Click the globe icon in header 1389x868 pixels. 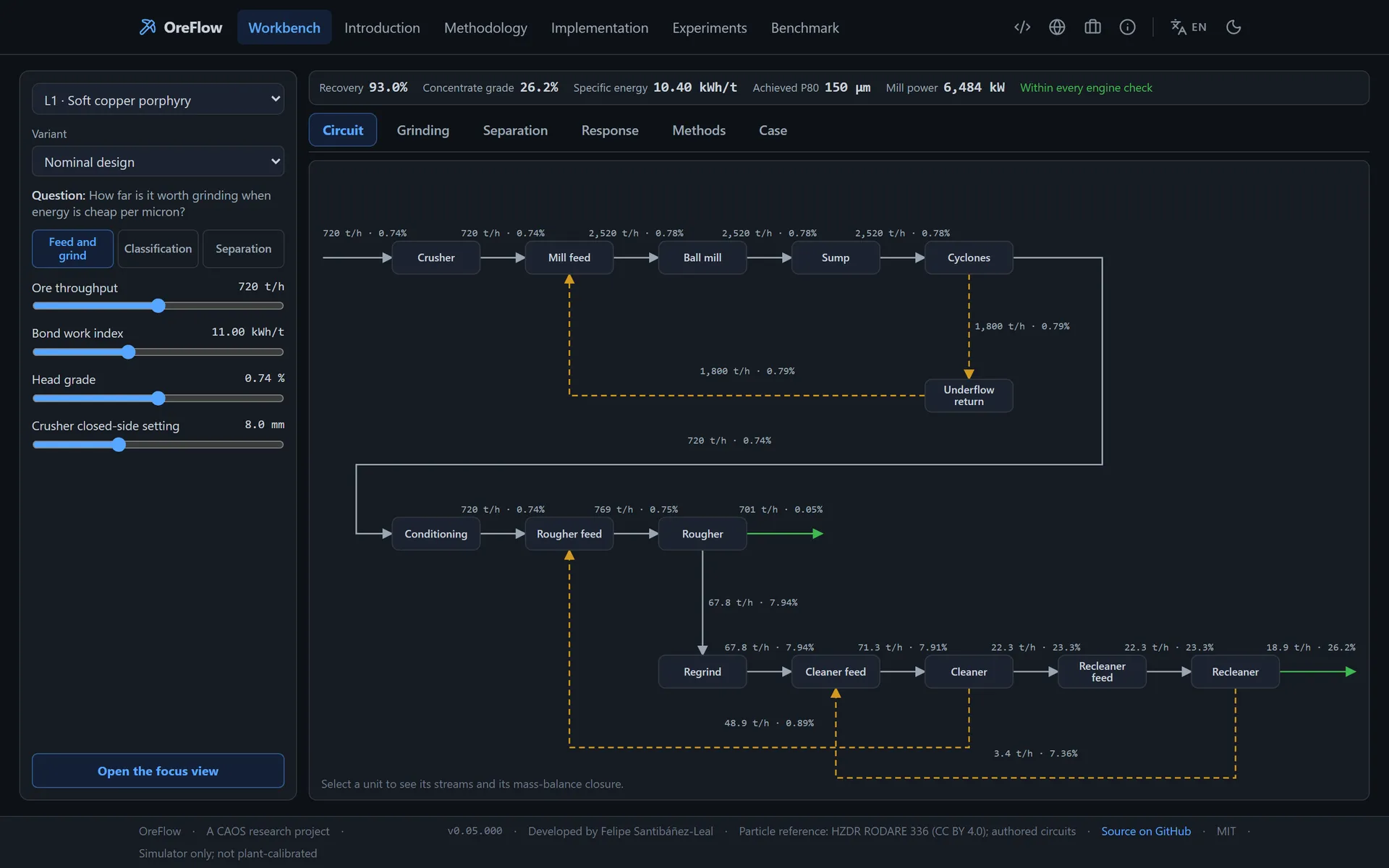(x=1057, y=27)
